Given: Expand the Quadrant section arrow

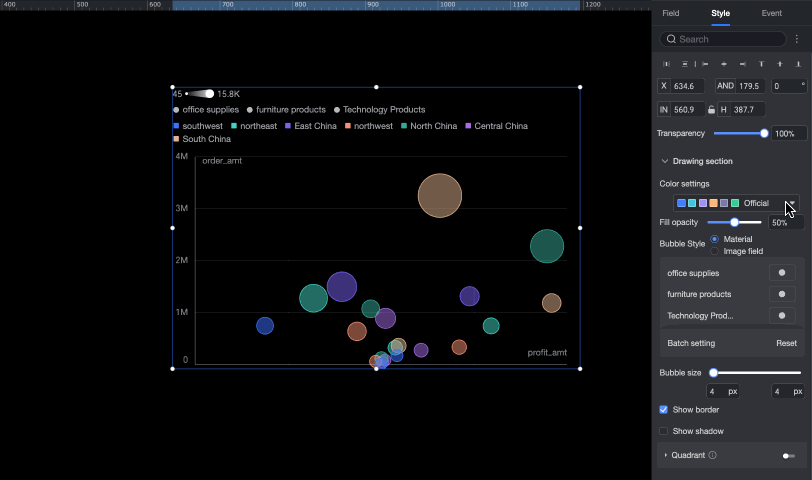Looking at the screenshot, I should point(665,455).
